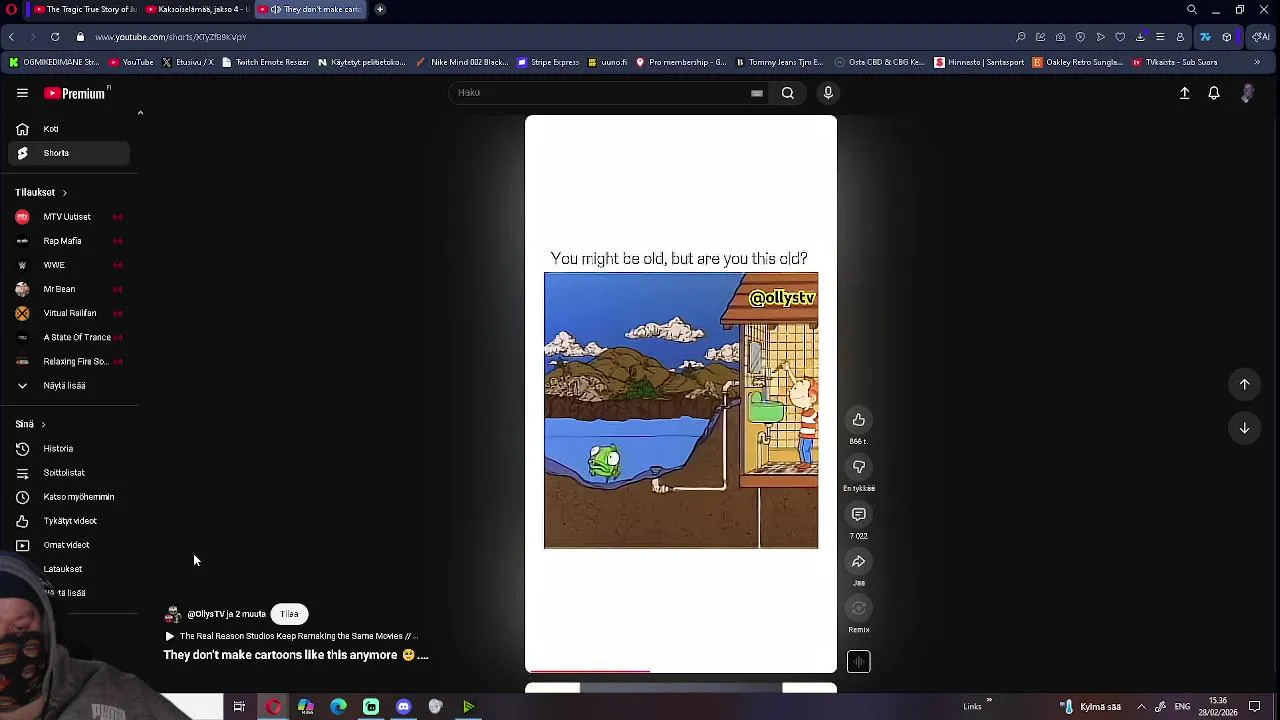Reload the page
The image size is (1280, 720).
[54, 37]
